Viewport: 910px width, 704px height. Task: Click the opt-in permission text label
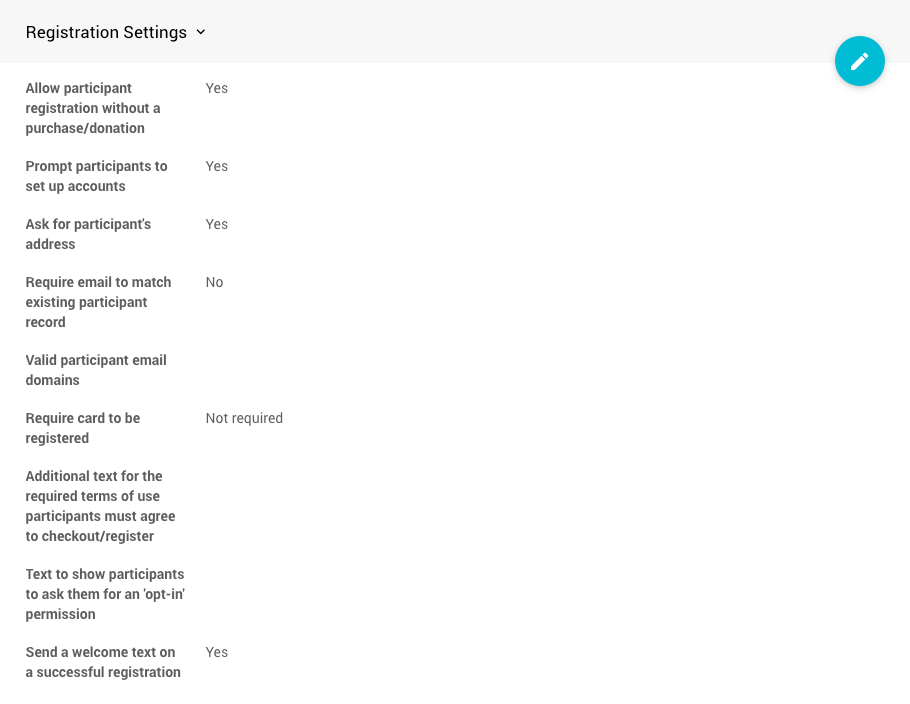click(x=105, y=594)
